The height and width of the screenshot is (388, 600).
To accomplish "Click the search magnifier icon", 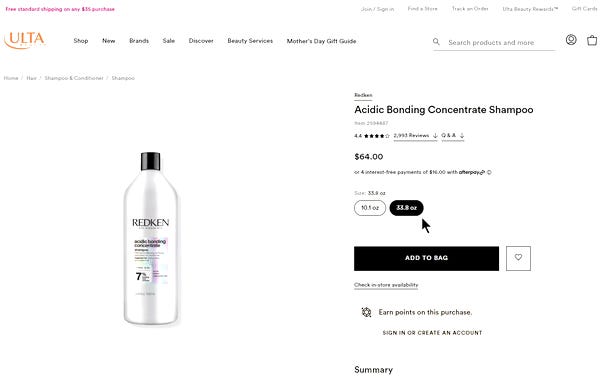I will [x=436, y=42].
